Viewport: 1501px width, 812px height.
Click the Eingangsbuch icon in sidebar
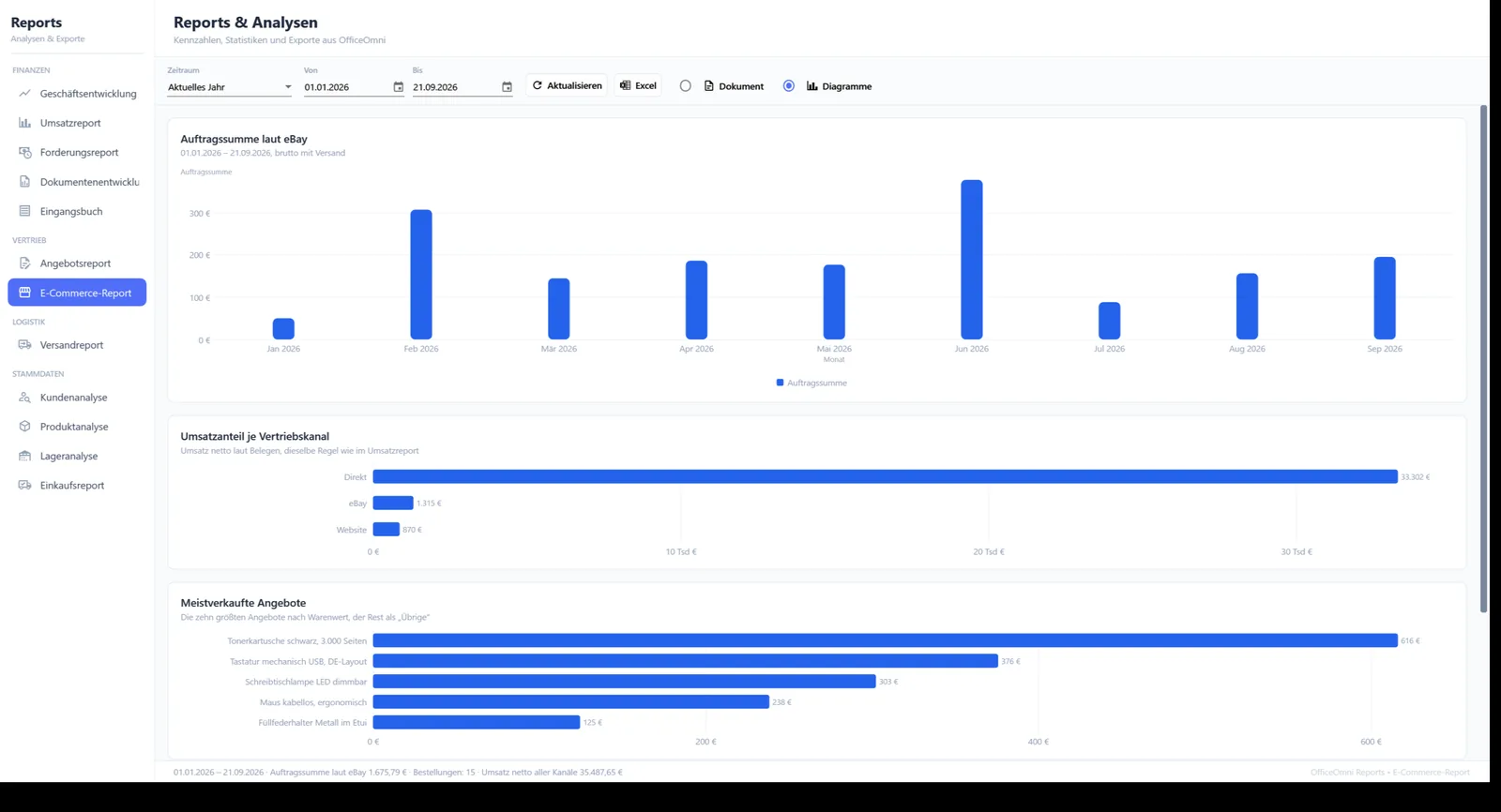(x=25, y=211)
